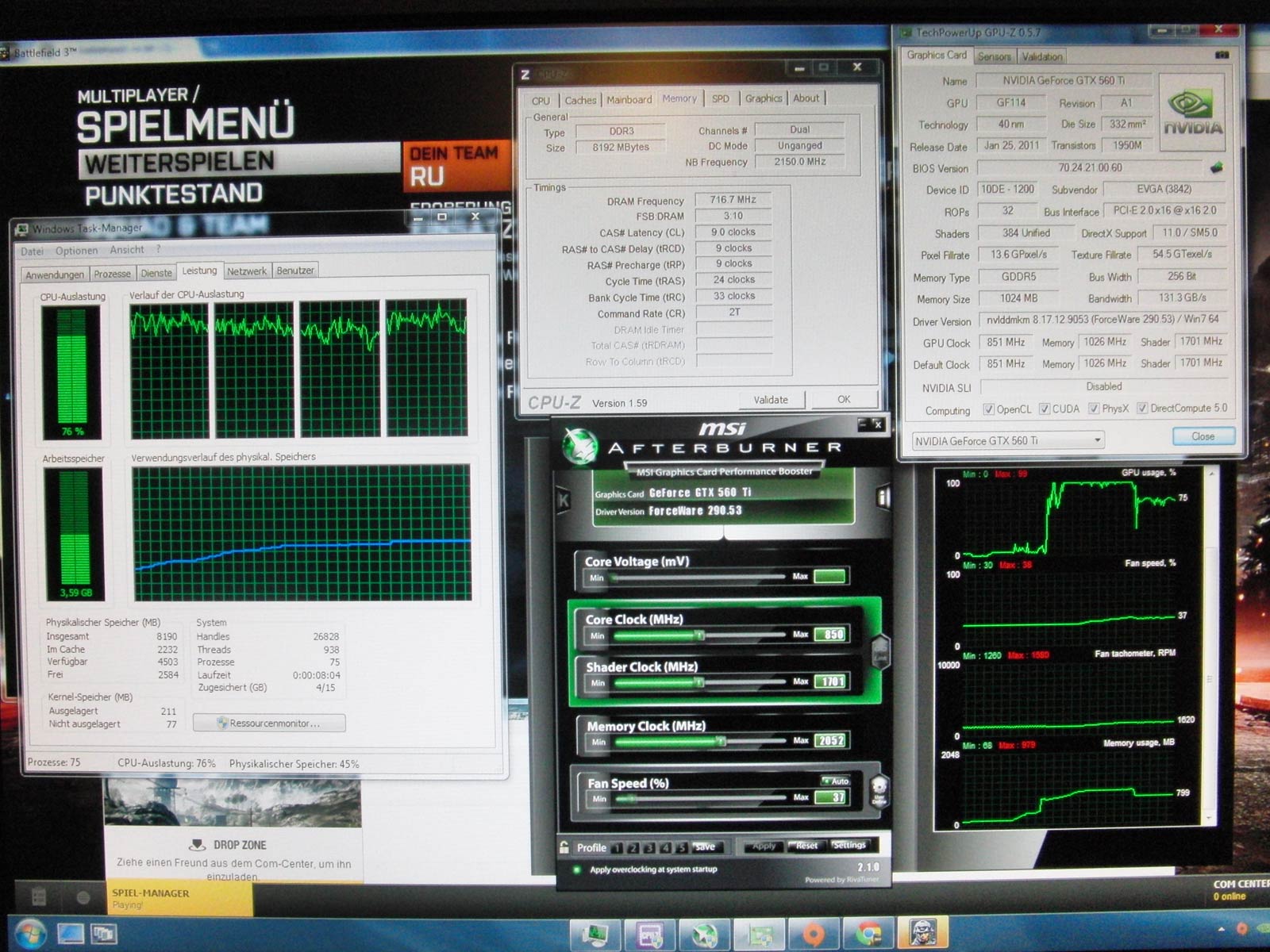The width and height of the screenshot is (1270, 952).
Task: Switch to Task Manager Prozesse tab
Action: (112, 274)
